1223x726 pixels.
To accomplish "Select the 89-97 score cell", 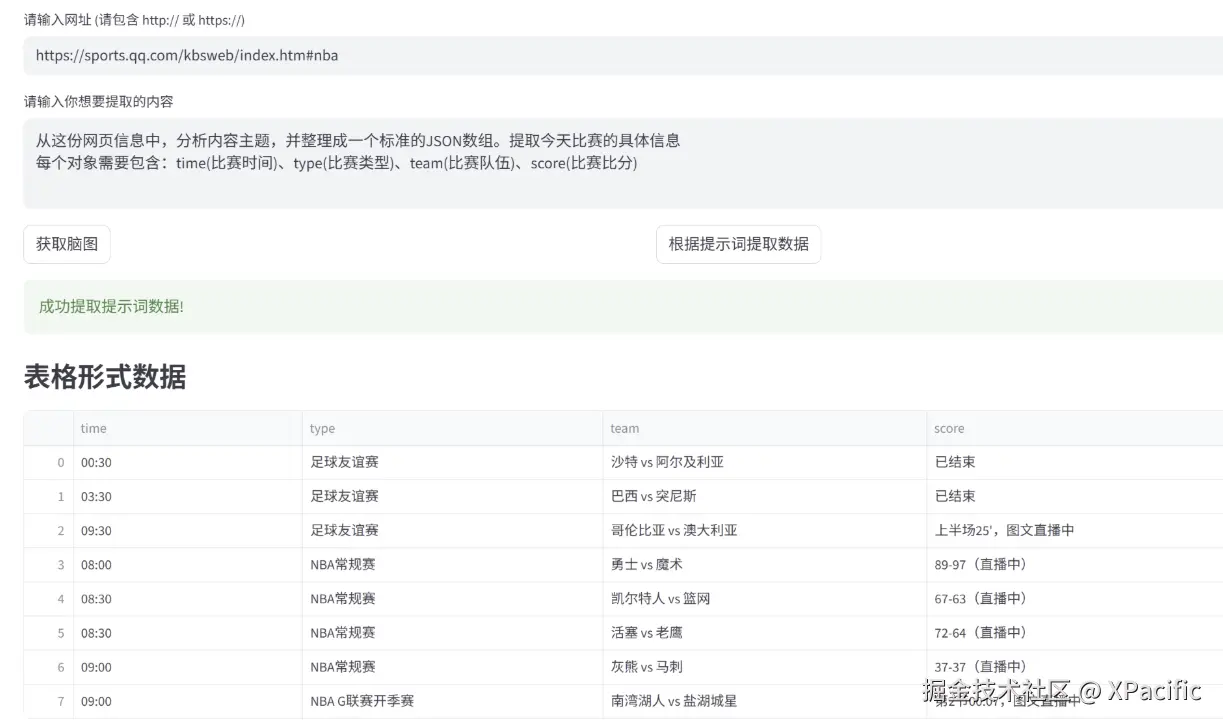I will [1075, 564].
